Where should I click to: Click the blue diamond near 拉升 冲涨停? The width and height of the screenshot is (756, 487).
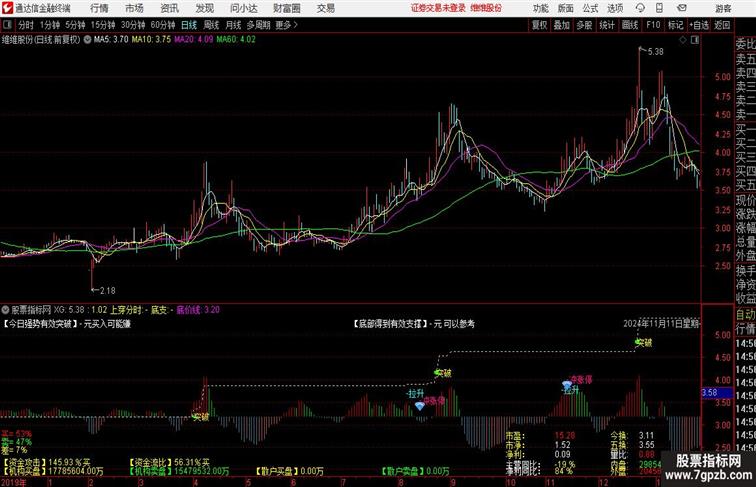point(420,406)
